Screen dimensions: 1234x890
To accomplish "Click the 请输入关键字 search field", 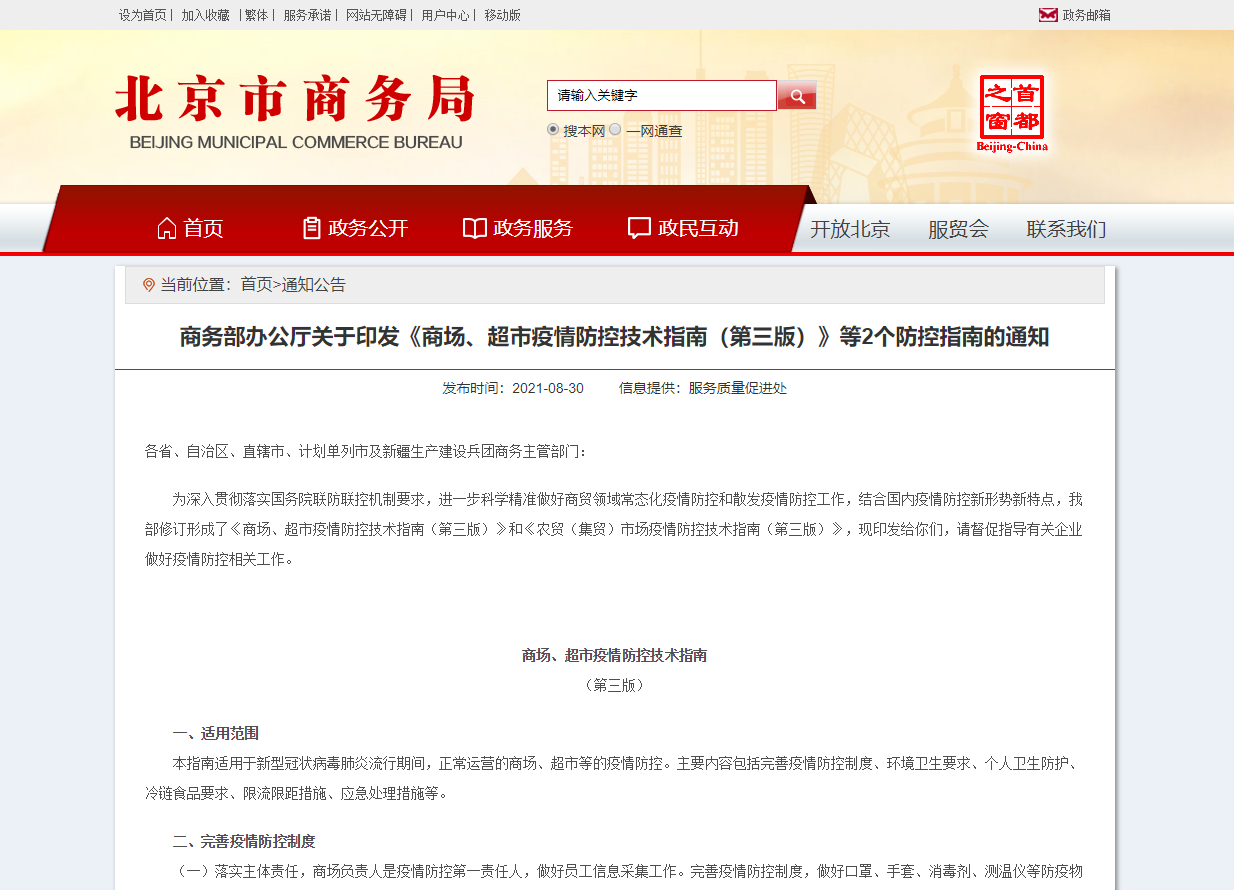I will click(661, 95).
